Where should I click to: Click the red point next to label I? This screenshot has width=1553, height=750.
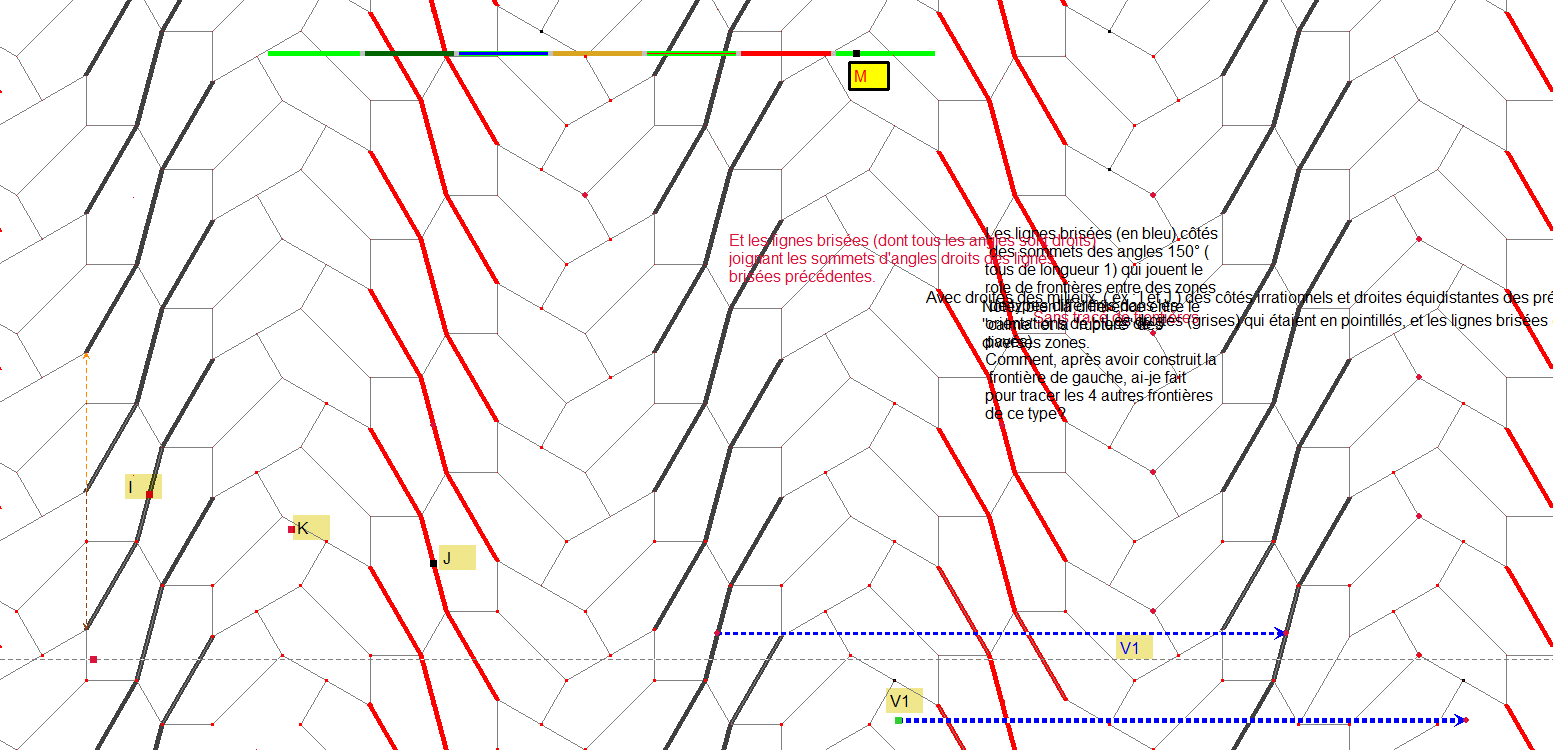[149, 494]
